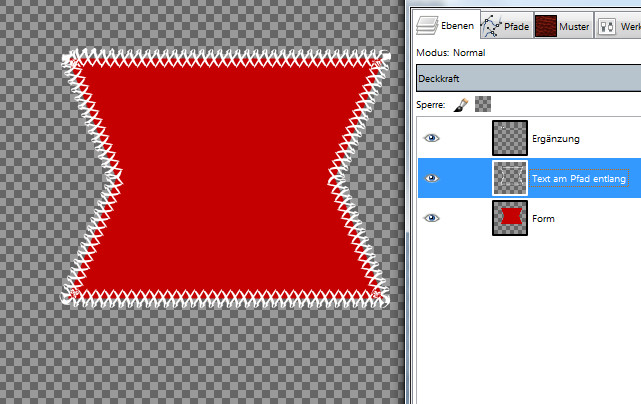Click the red Form layer thumbnail
Image resolution: width=641 pixels, height=404 pixels.
pyautogui.click(x=510, y=218)
